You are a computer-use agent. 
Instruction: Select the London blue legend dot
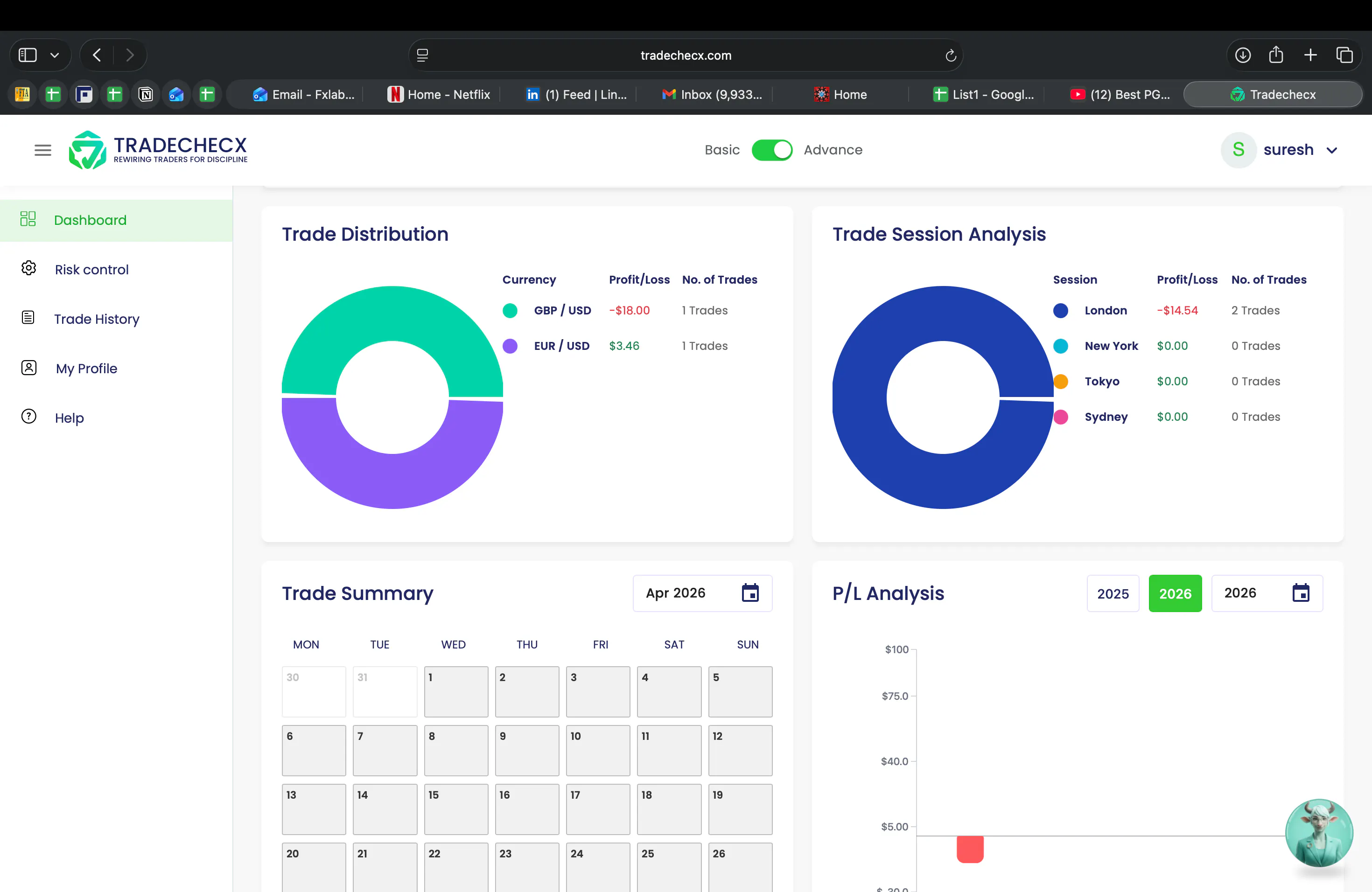coord(1061,311)
